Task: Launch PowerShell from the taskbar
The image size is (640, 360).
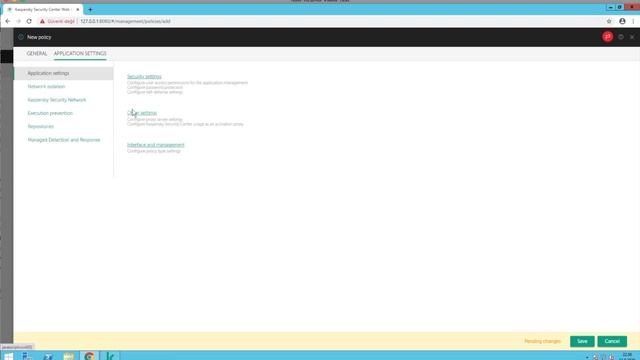Action: pyautogui.click(x=48, y=356)
